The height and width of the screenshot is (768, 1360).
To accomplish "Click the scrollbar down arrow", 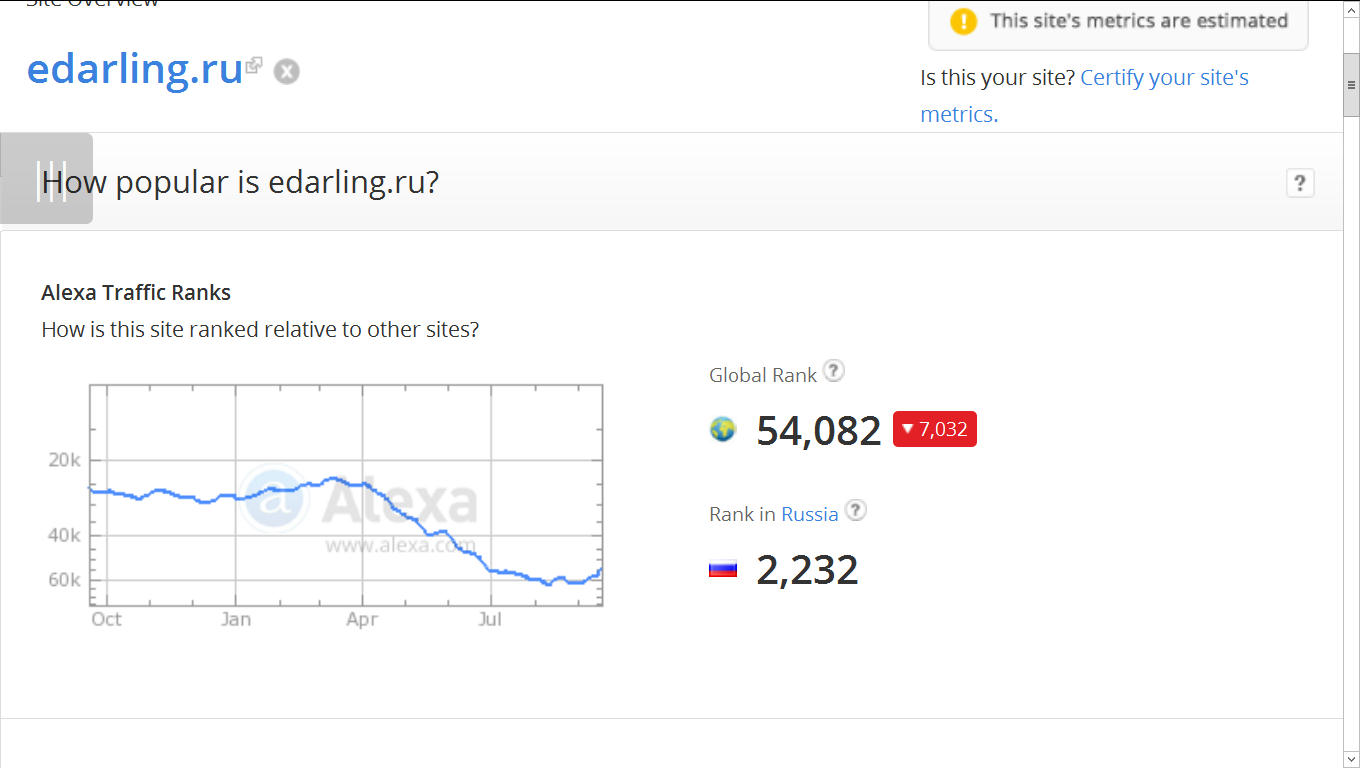I will (x=1351, y=759).
